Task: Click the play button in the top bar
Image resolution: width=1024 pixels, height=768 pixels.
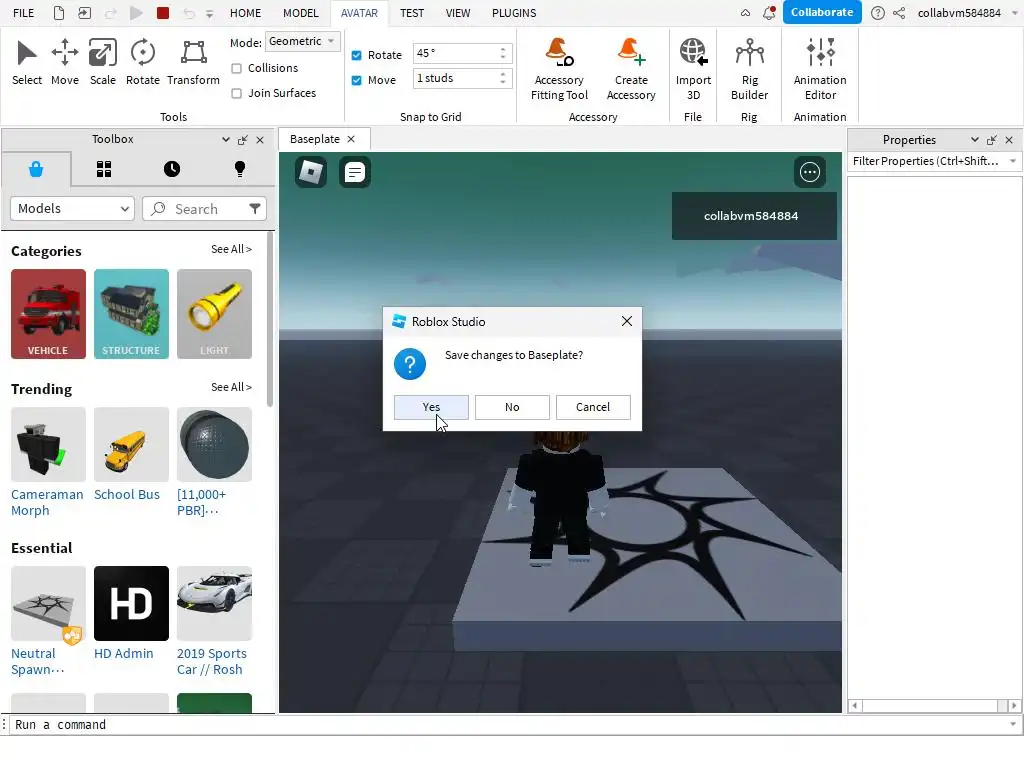Action: point(136,12)
